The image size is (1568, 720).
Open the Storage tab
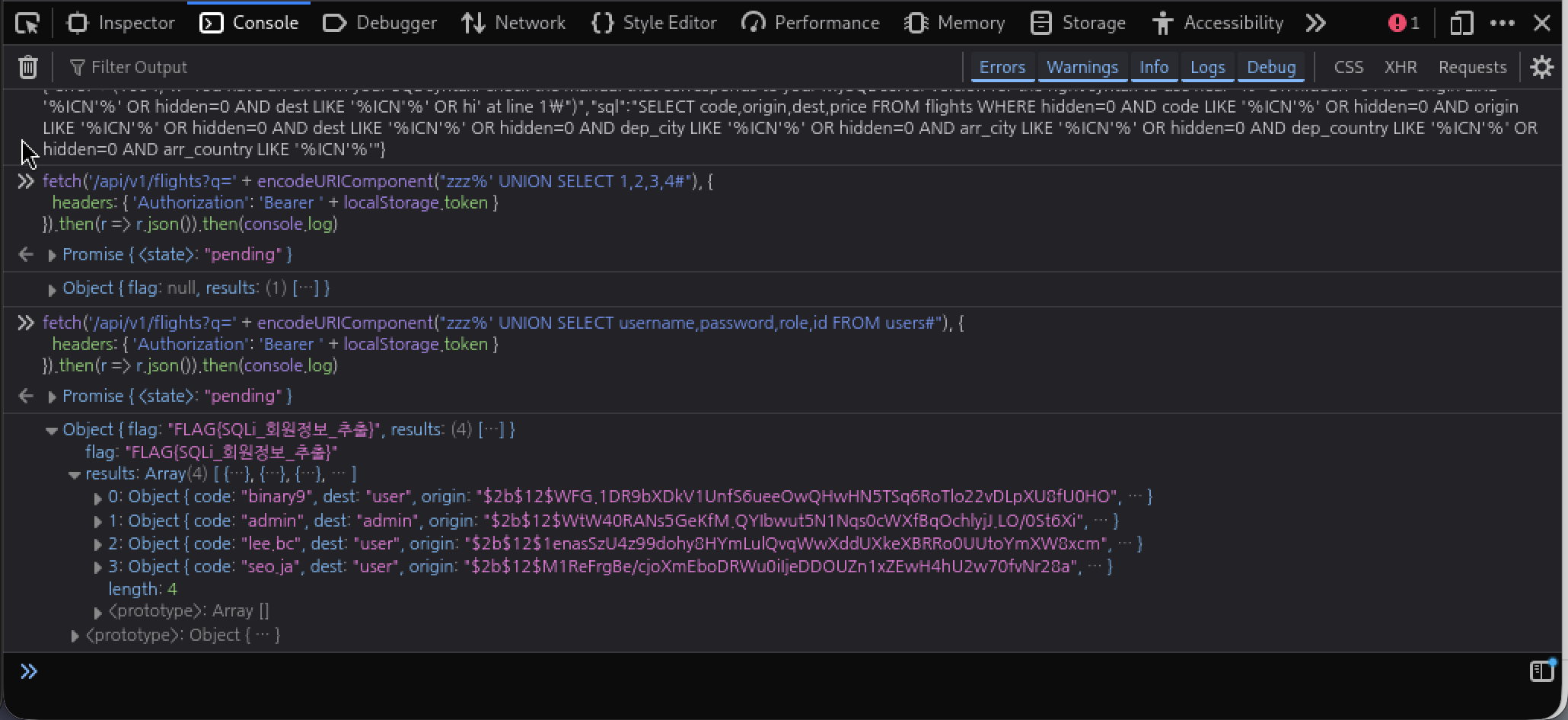1078,23
